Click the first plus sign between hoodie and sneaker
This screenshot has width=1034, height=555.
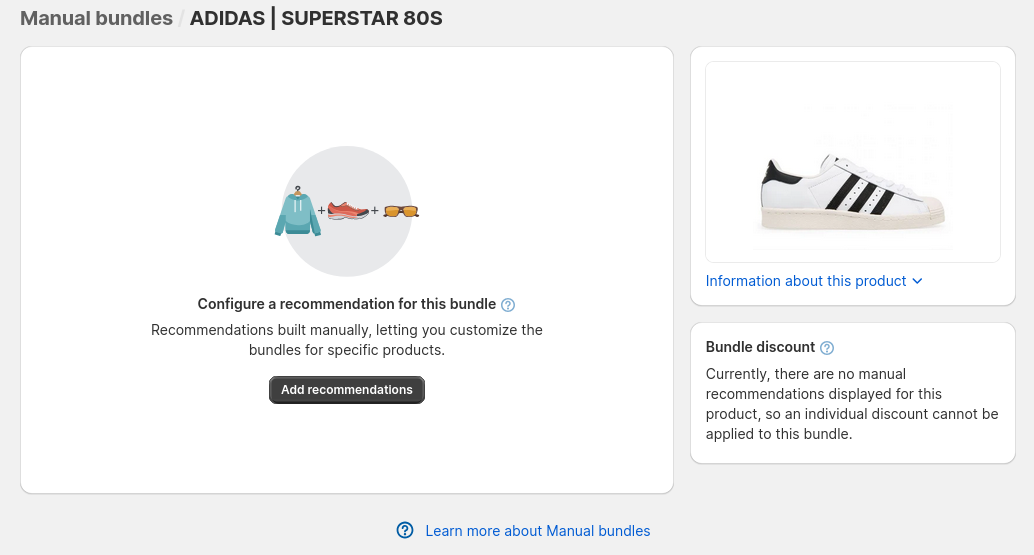tap(322, 211)
